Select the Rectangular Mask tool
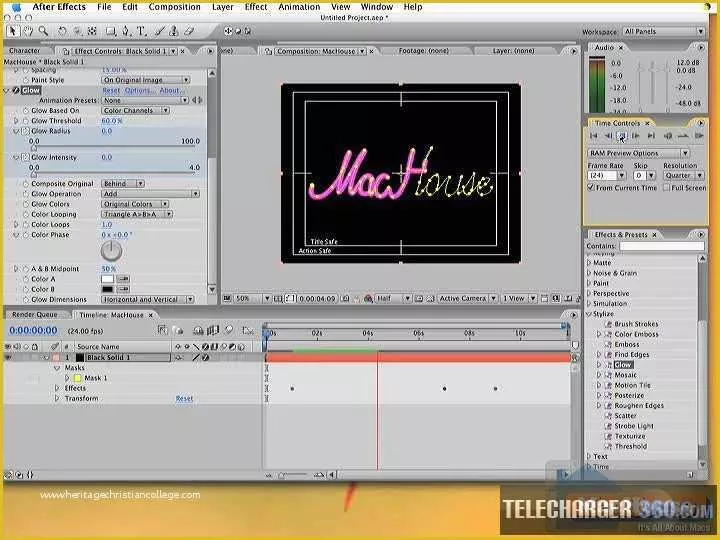This screenshot has width=720, height=540. [110, 31]
